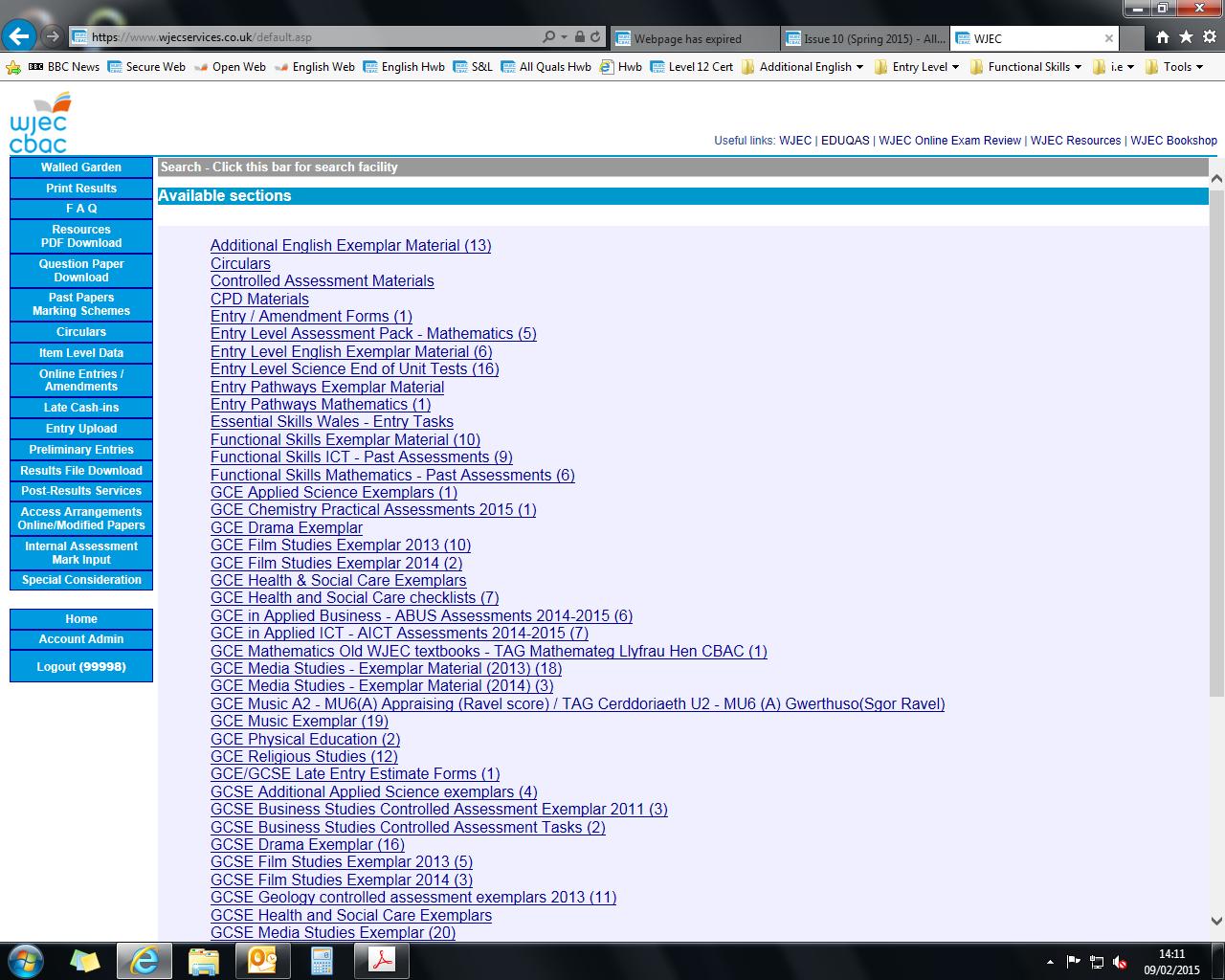This screenshot has width=1225, height=980.
Task: Open the Windows Explorer folder taskbar icon
Action: tap(203, 960)
